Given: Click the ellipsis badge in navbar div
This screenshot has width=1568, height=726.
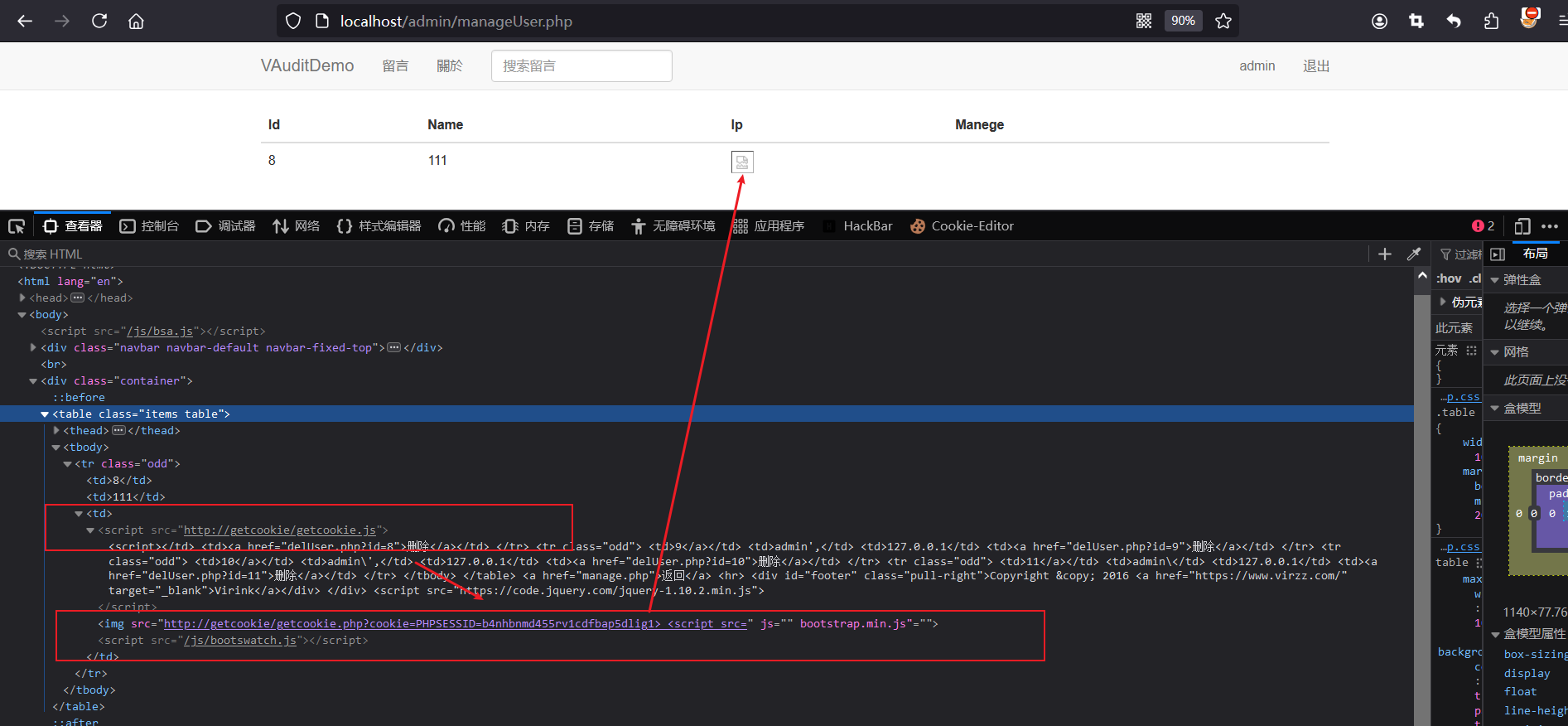Looking at the screenshot, I should (394, 347).
